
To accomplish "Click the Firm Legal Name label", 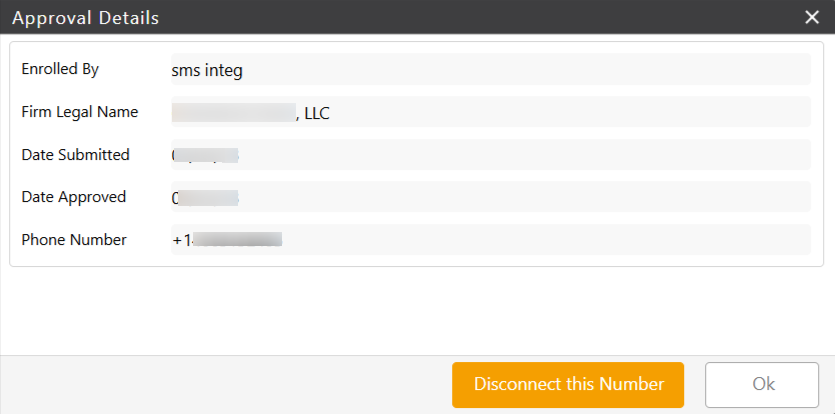I will tap(80, 112).
